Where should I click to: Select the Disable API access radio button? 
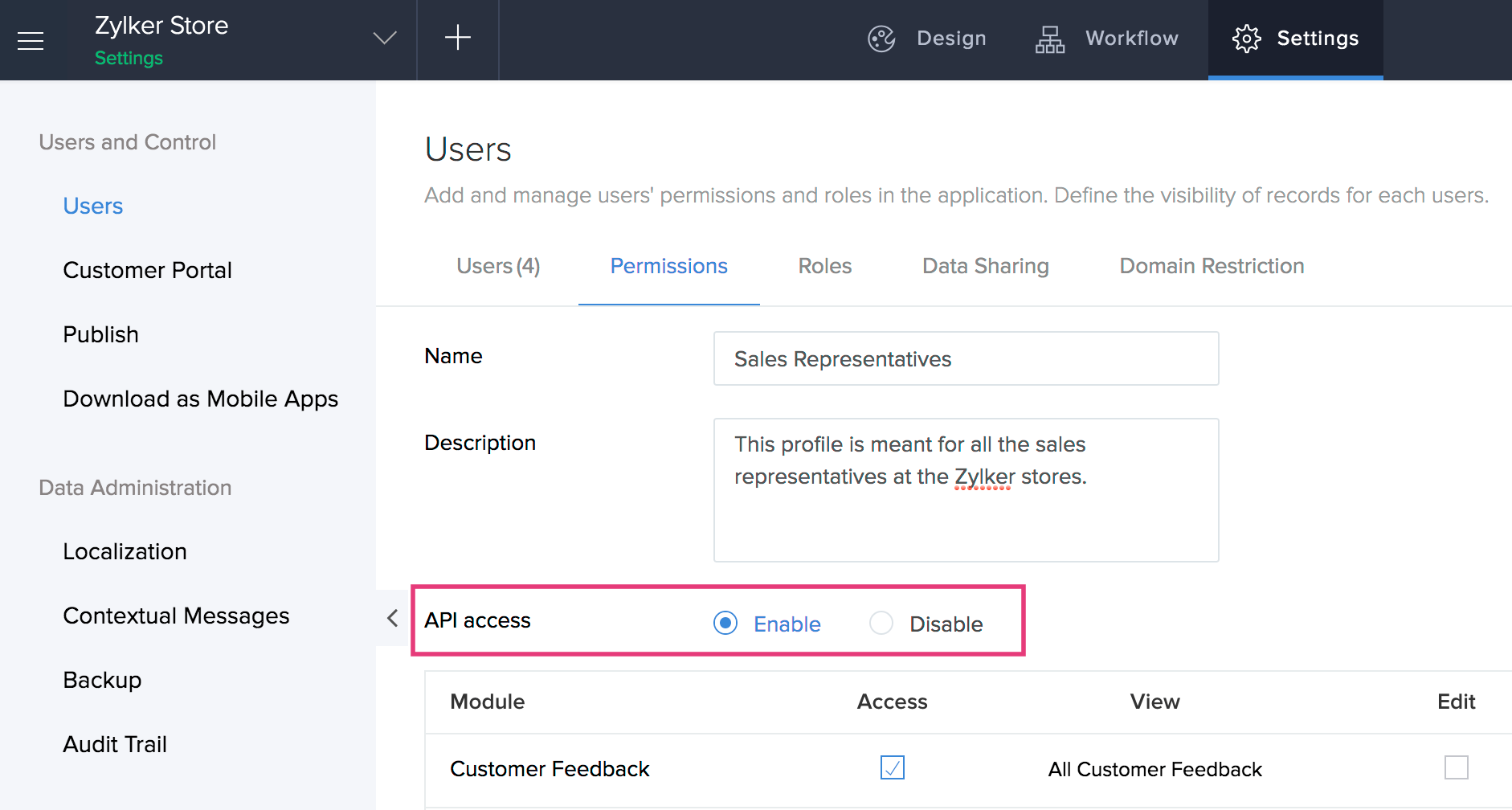click(x=881, y=623)
